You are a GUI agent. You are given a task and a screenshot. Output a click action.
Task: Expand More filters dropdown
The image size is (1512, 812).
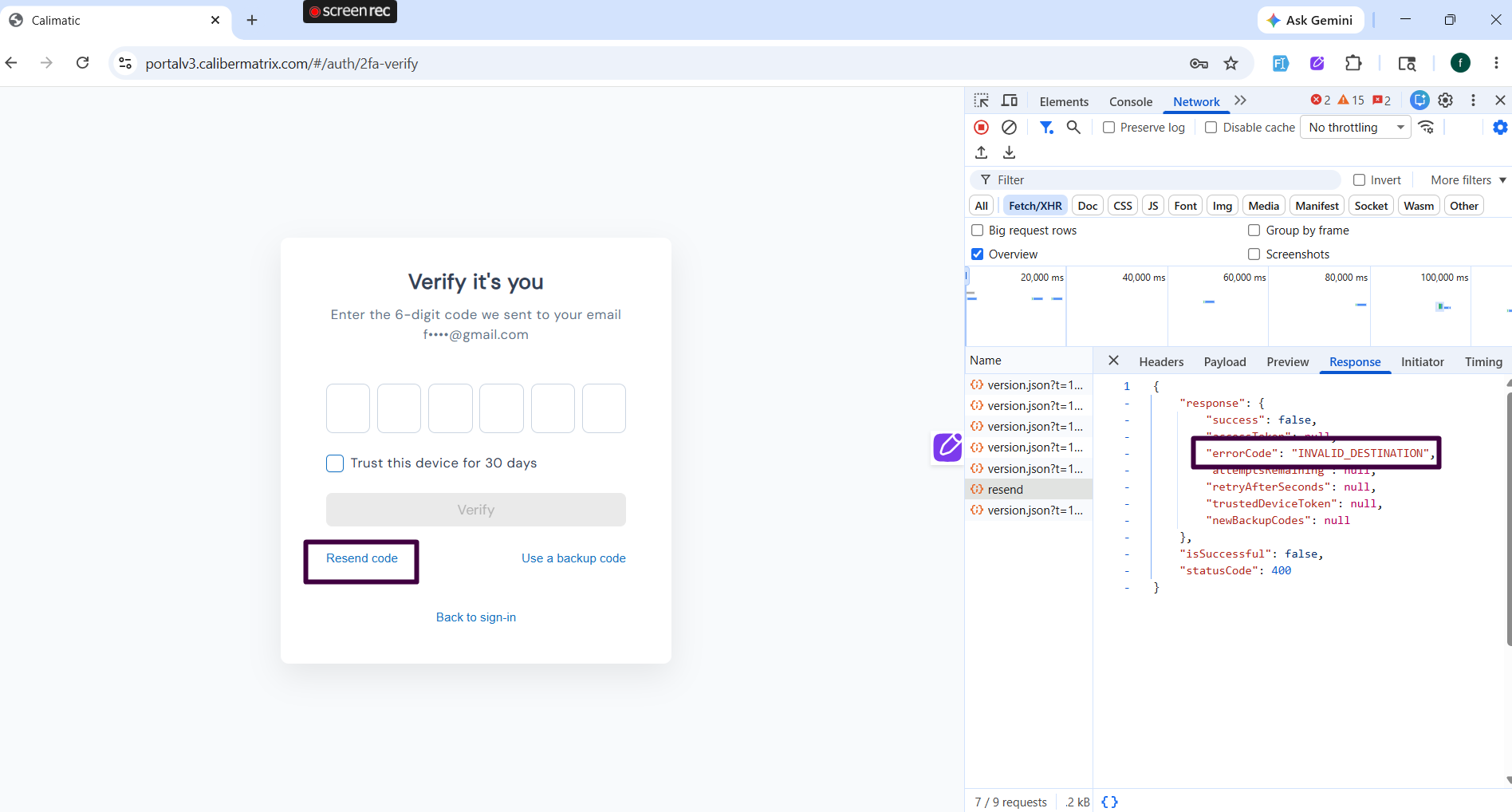[x=1468, y=180]
